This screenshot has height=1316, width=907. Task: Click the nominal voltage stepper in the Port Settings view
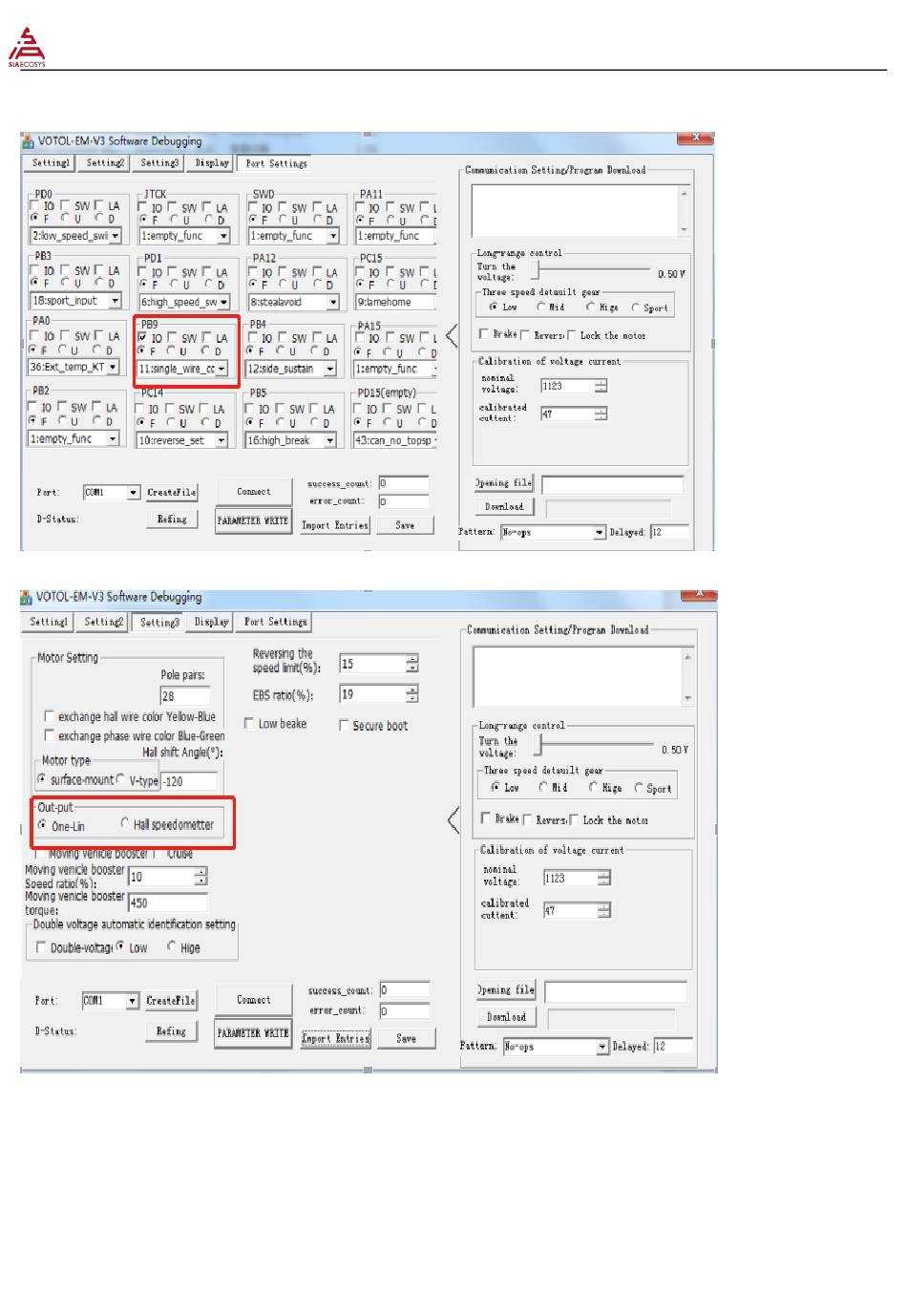click(601, 386)
